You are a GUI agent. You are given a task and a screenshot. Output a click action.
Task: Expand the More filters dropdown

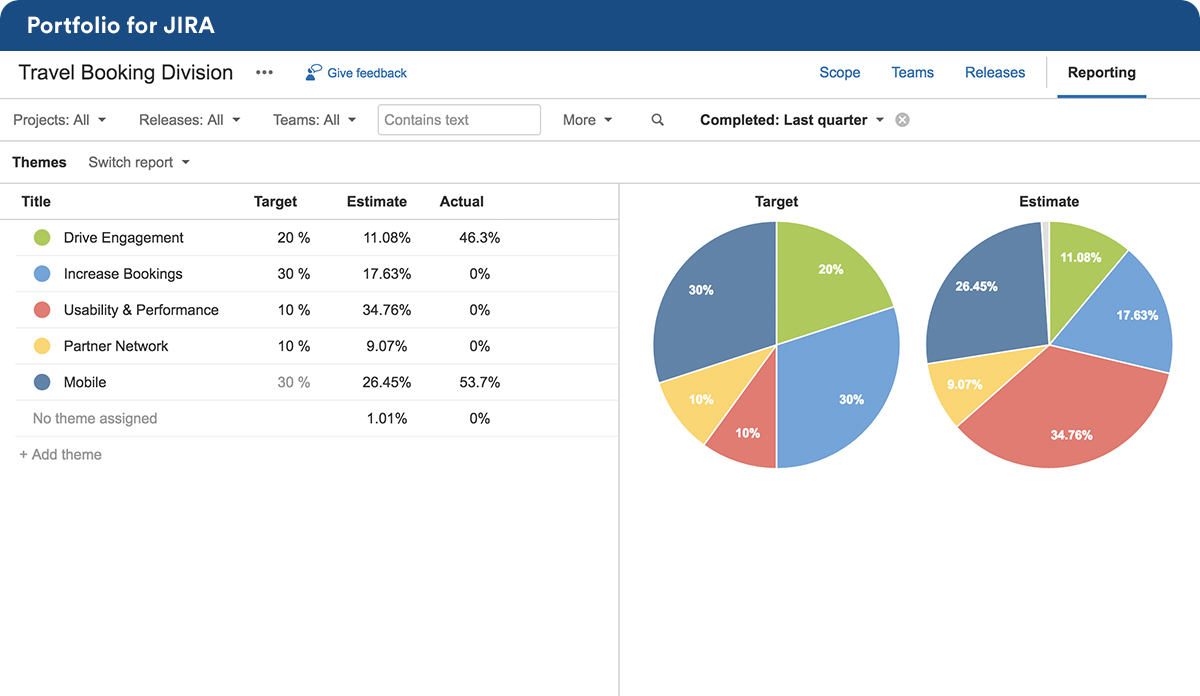pyautogui.click(x=587, y=120)
